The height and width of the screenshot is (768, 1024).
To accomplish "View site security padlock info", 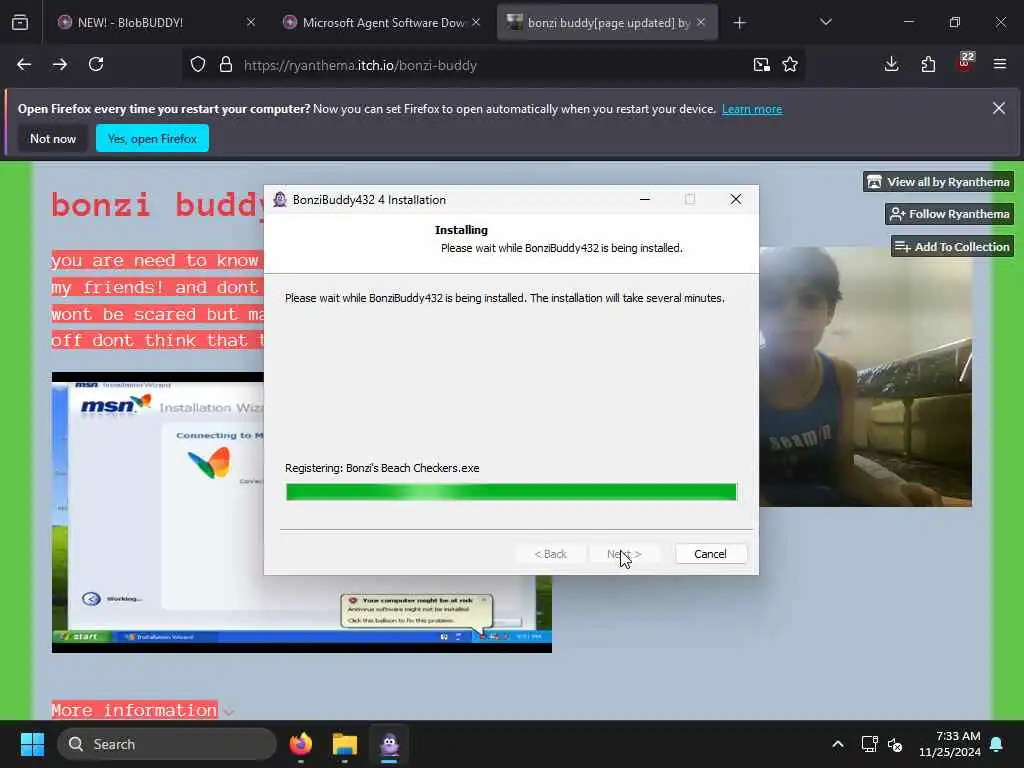I will pos(226,65).
